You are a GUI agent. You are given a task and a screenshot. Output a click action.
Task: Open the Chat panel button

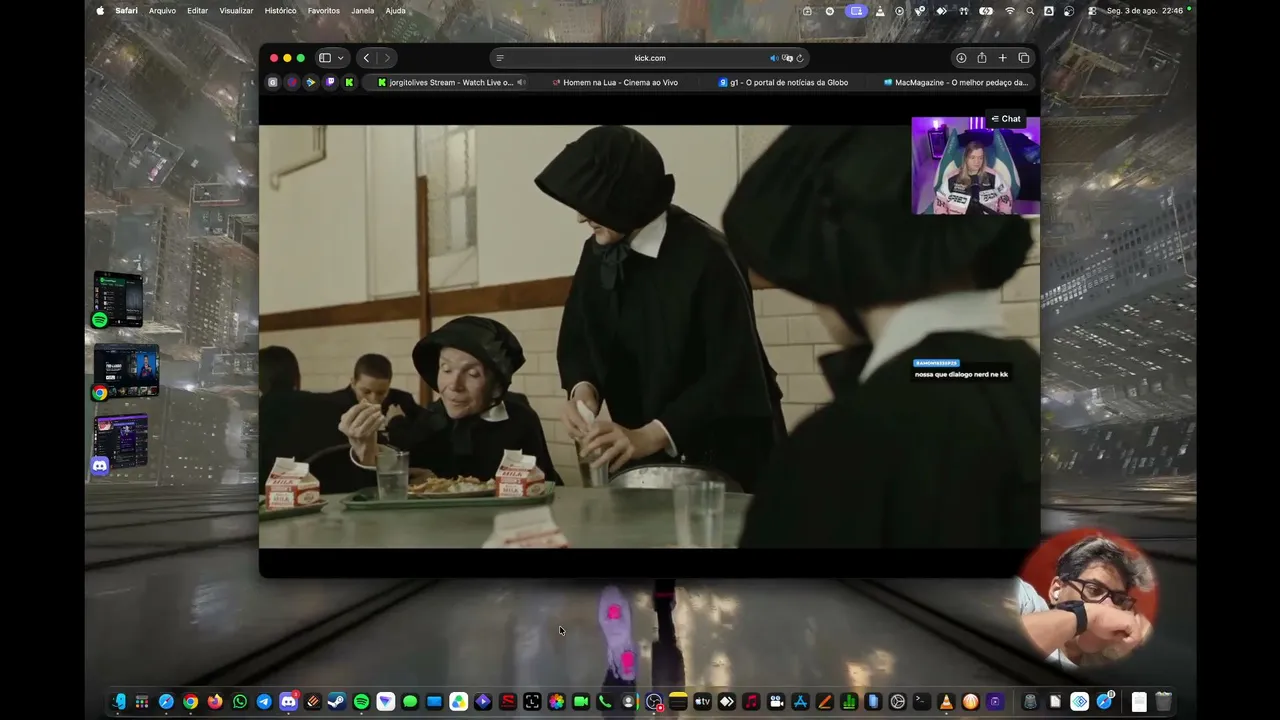[1006, 119]
